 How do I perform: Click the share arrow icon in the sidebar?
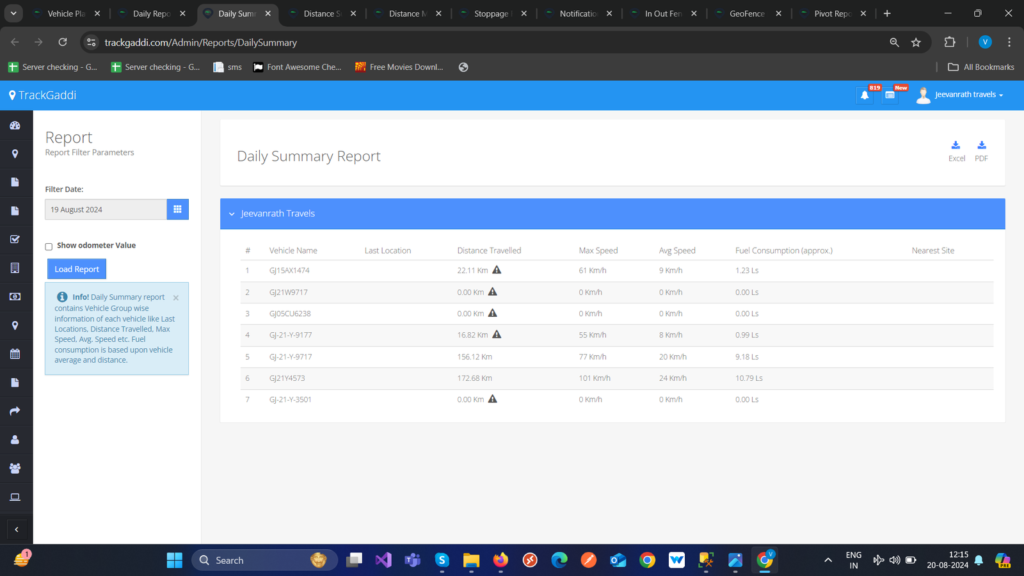[x=15, y=411]
